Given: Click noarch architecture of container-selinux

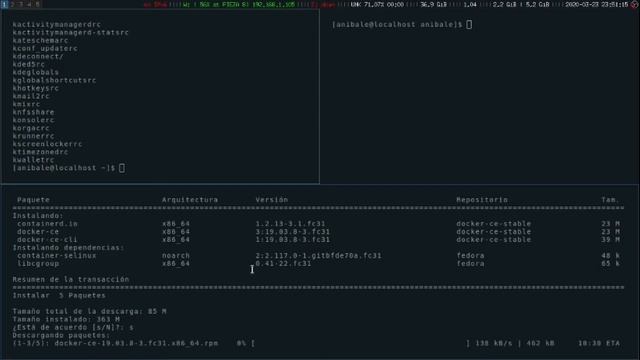Looking at the screenshot, I should pos(176,256).
